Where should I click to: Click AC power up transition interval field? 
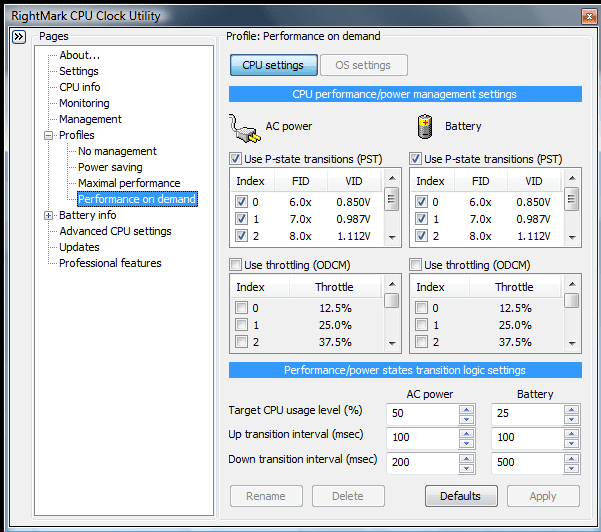coord(423,438)
